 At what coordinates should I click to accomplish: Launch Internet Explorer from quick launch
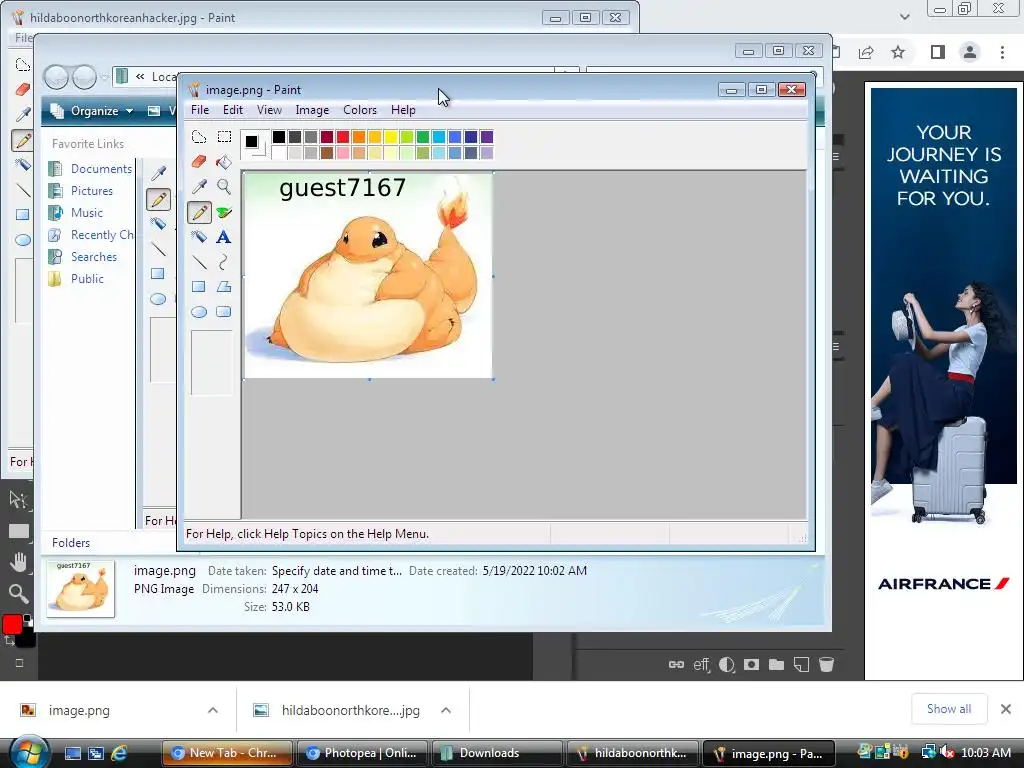click(119, 753)
